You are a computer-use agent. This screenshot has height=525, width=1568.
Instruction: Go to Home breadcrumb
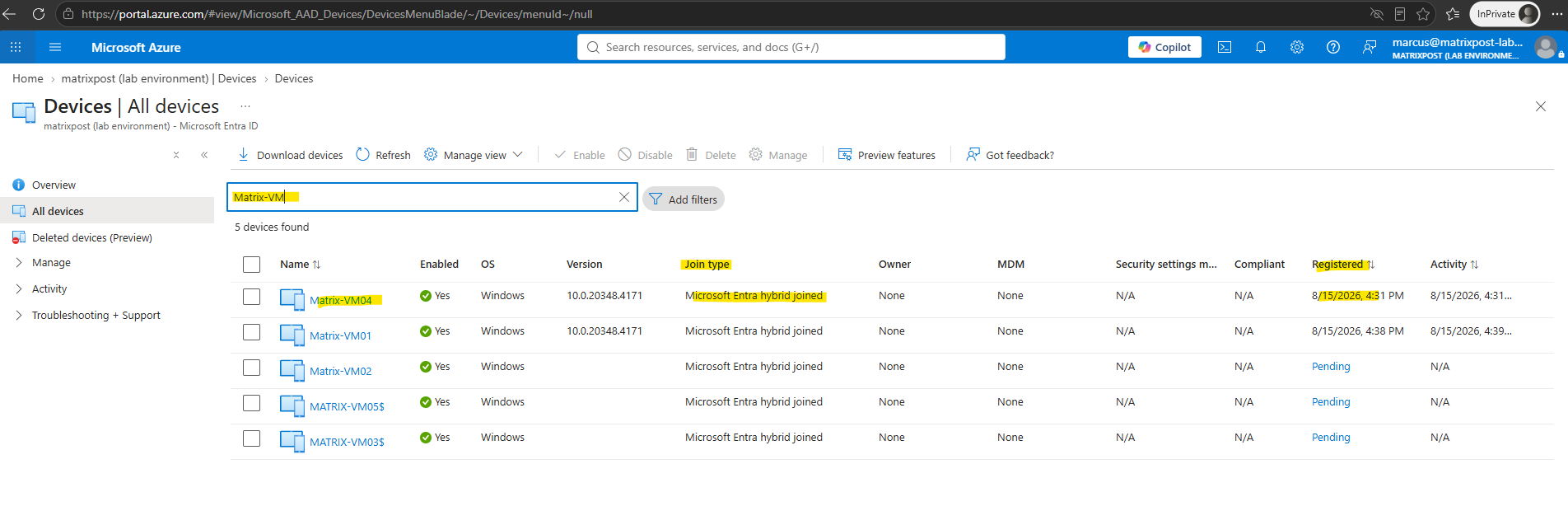[x=28, y=78]
